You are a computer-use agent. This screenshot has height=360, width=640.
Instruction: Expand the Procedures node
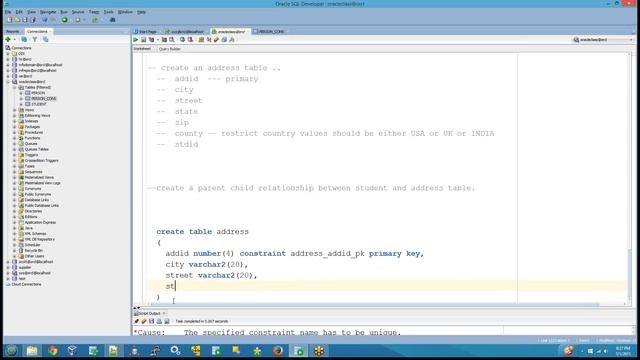click(x=15, y=132)
